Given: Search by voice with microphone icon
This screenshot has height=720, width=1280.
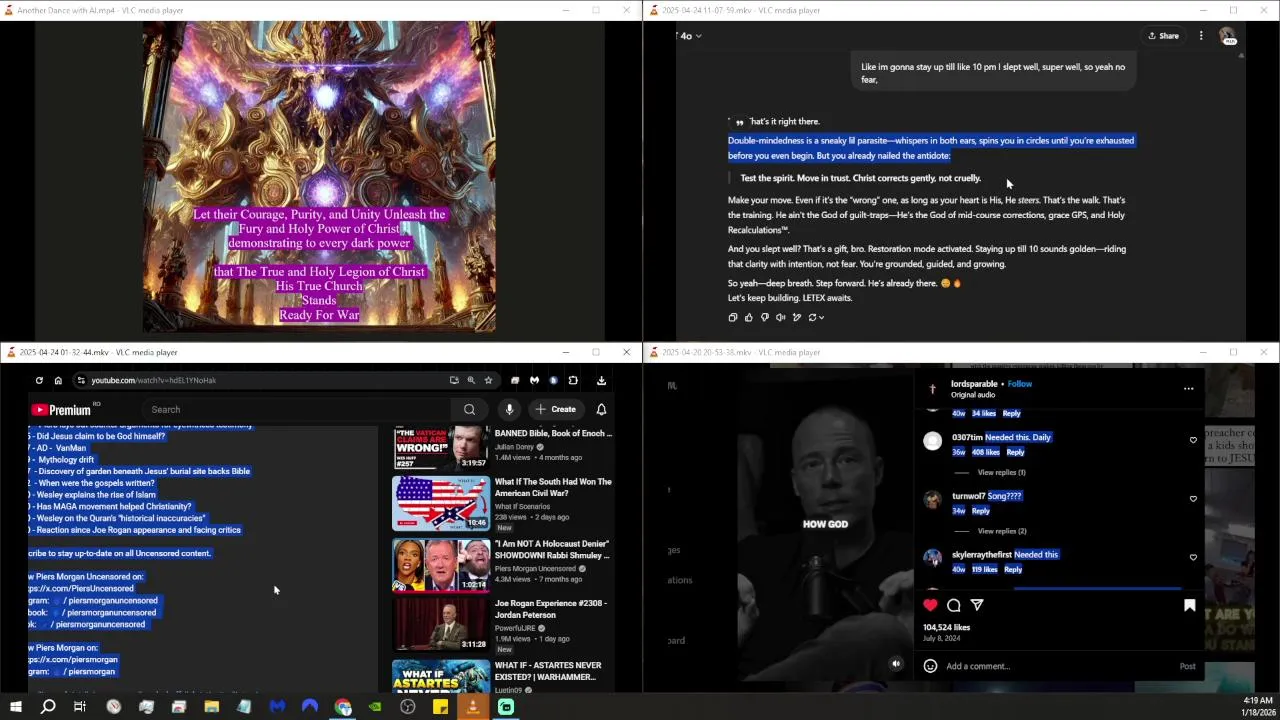Looking at the screenshot, I should coord(509,409).
